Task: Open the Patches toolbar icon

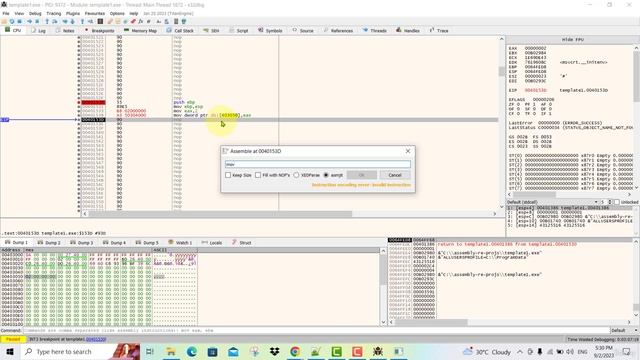Action: point(110,21)
